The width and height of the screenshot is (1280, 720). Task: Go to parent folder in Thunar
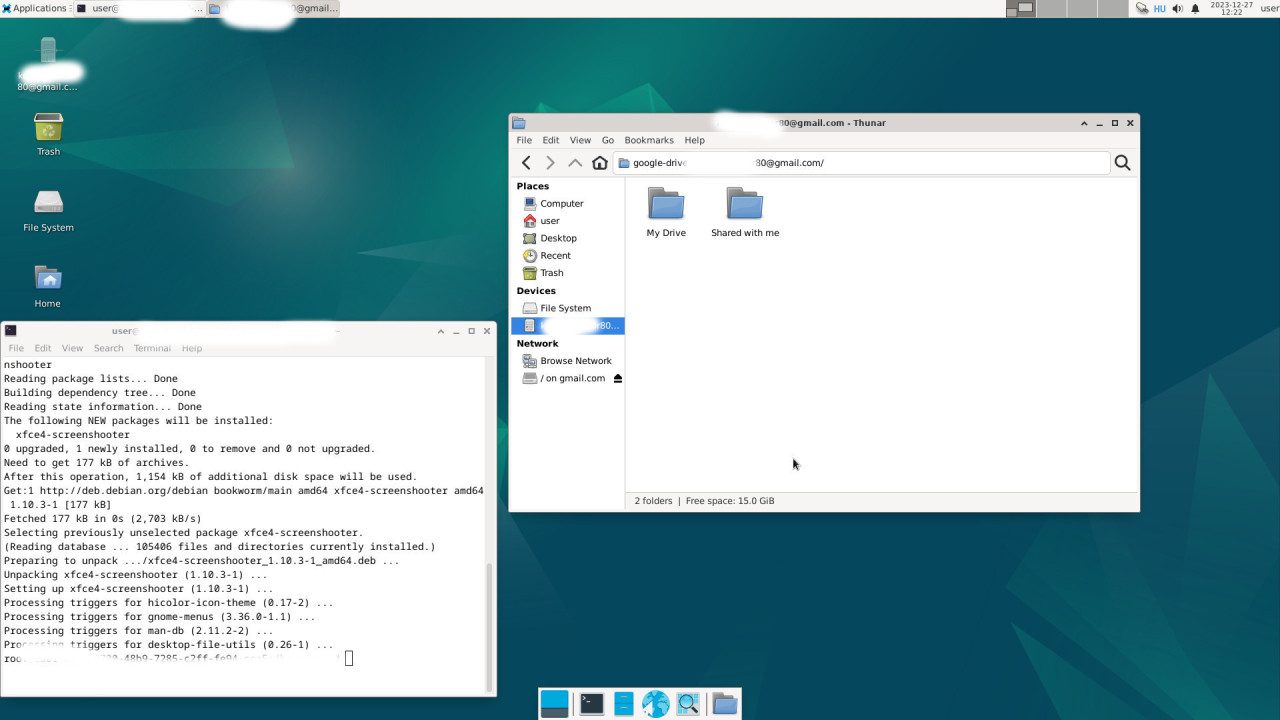(575, 163)
